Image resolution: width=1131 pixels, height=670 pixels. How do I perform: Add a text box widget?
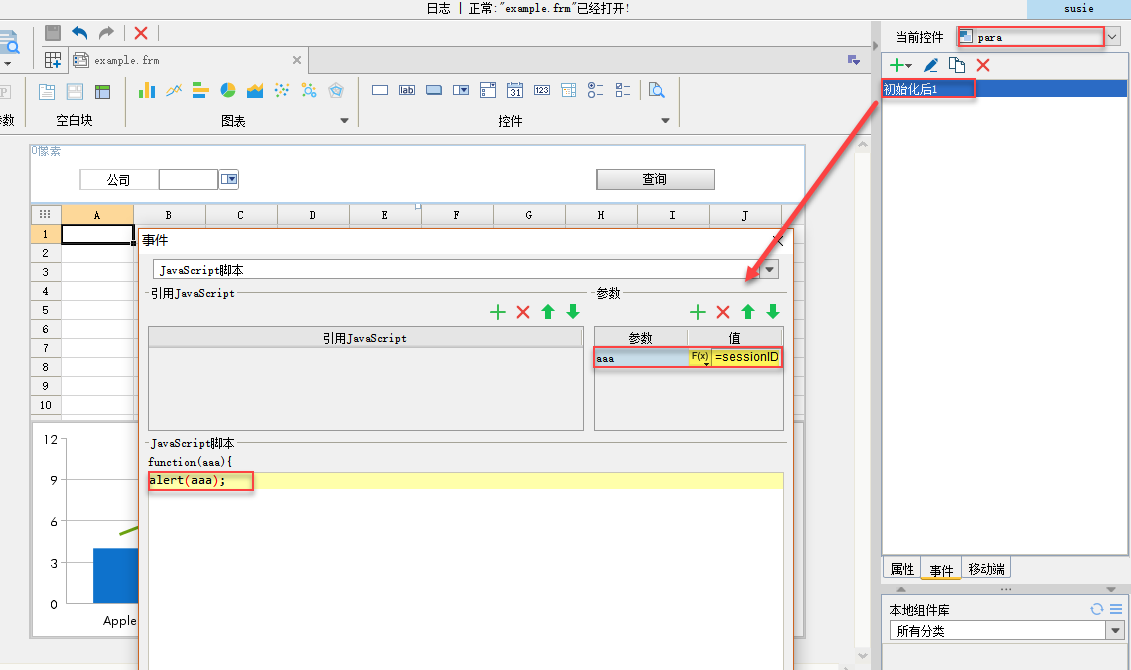(380, 90)
